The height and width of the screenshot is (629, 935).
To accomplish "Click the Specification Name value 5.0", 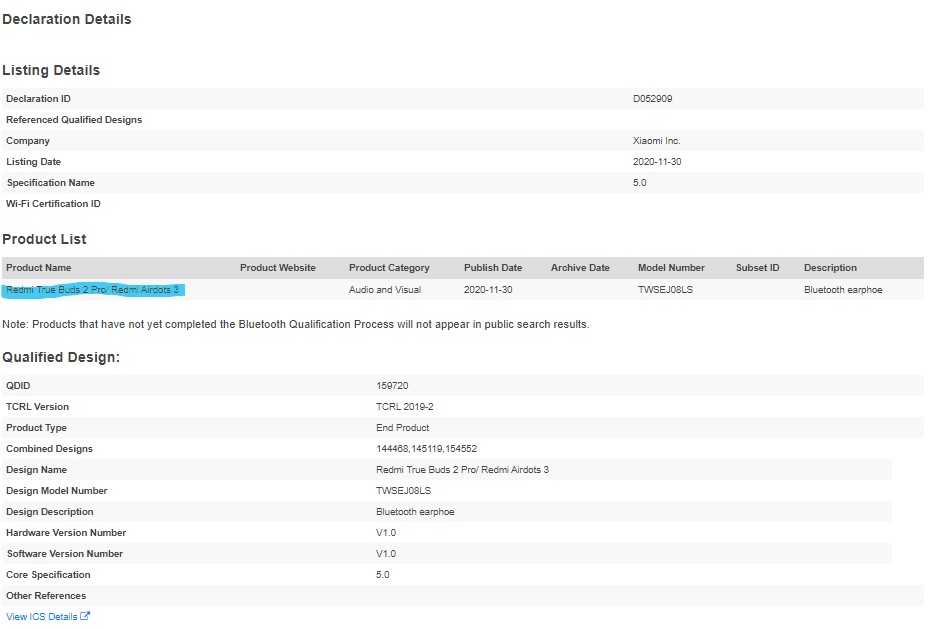I will tap(640, 182).
